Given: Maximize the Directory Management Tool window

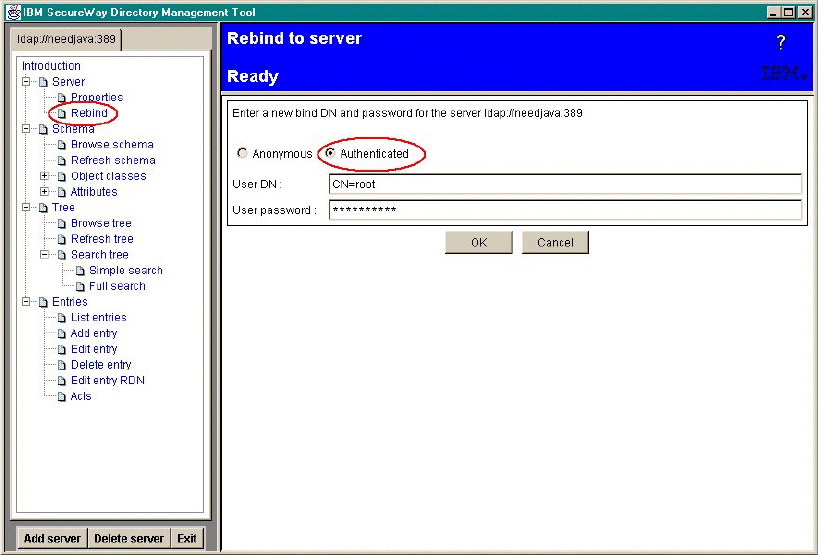Looking at the screenshot, I should pyautogui.click(x=788, y=12).
